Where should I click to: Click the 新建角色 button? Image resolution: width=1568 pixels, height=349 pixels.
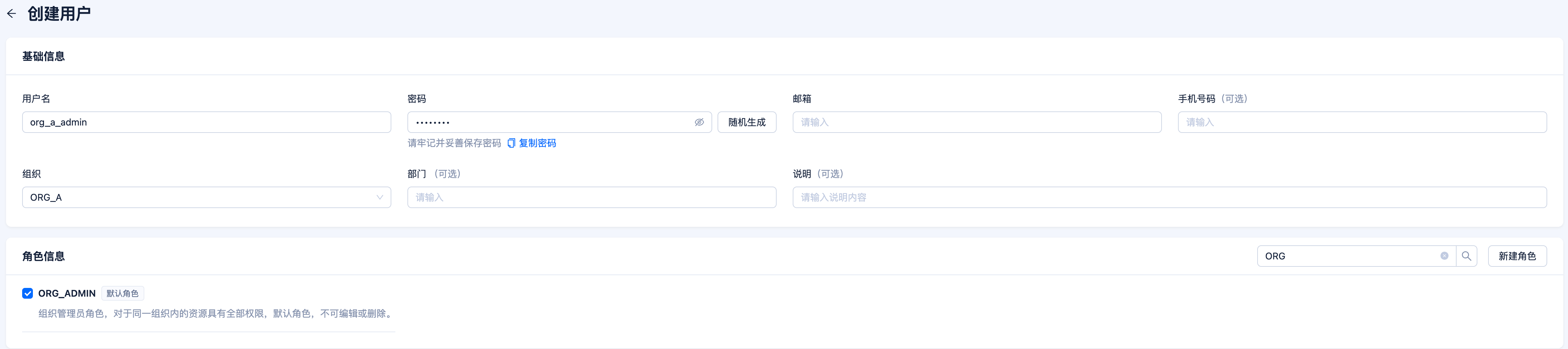1517,256
